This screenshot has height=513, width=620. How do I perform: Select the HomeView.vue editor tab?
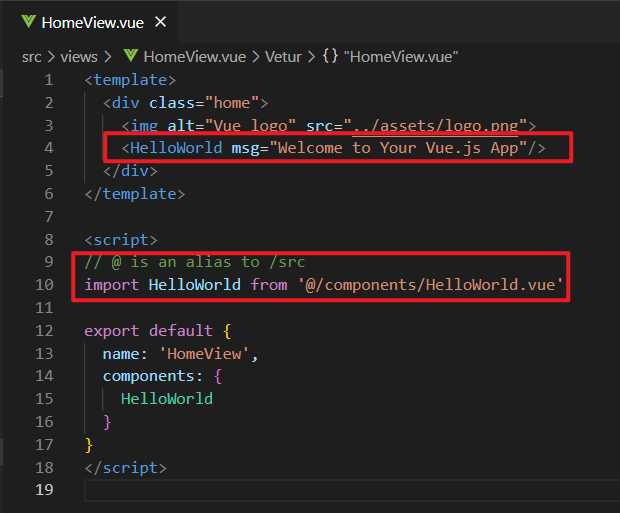coord(92,23)
